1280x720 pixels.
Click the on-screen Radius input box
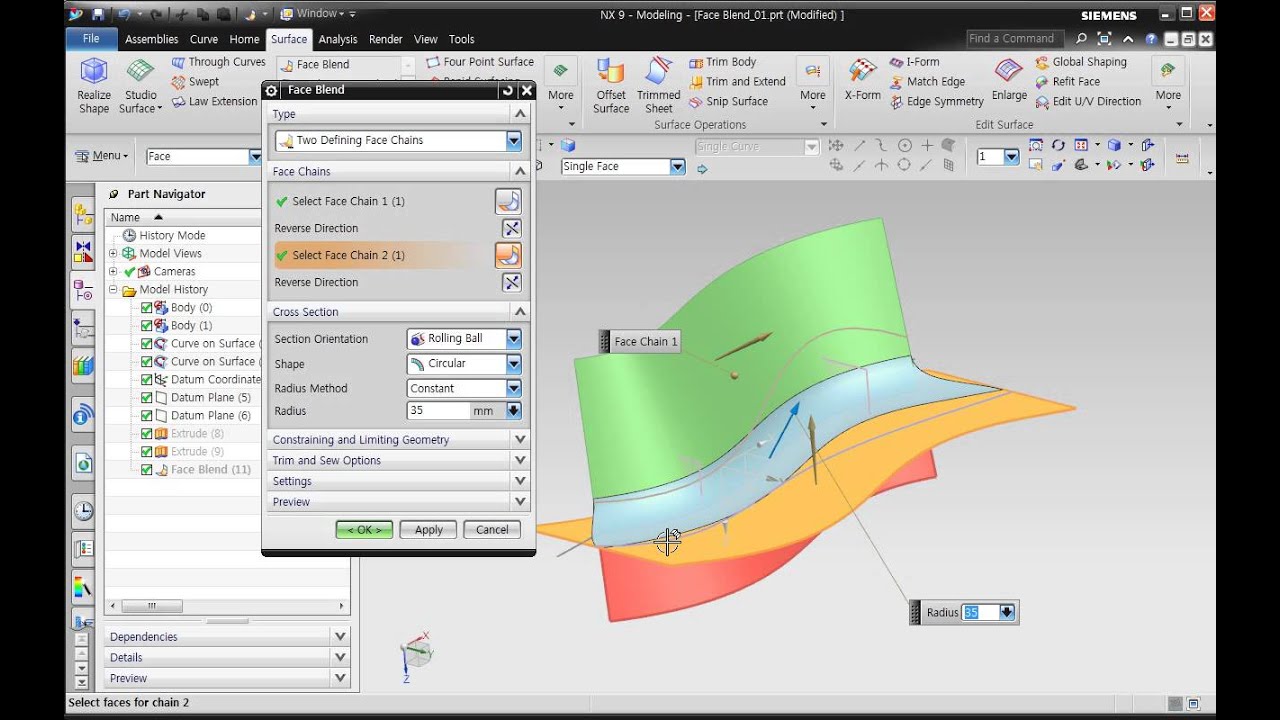(x=980, y=613)
